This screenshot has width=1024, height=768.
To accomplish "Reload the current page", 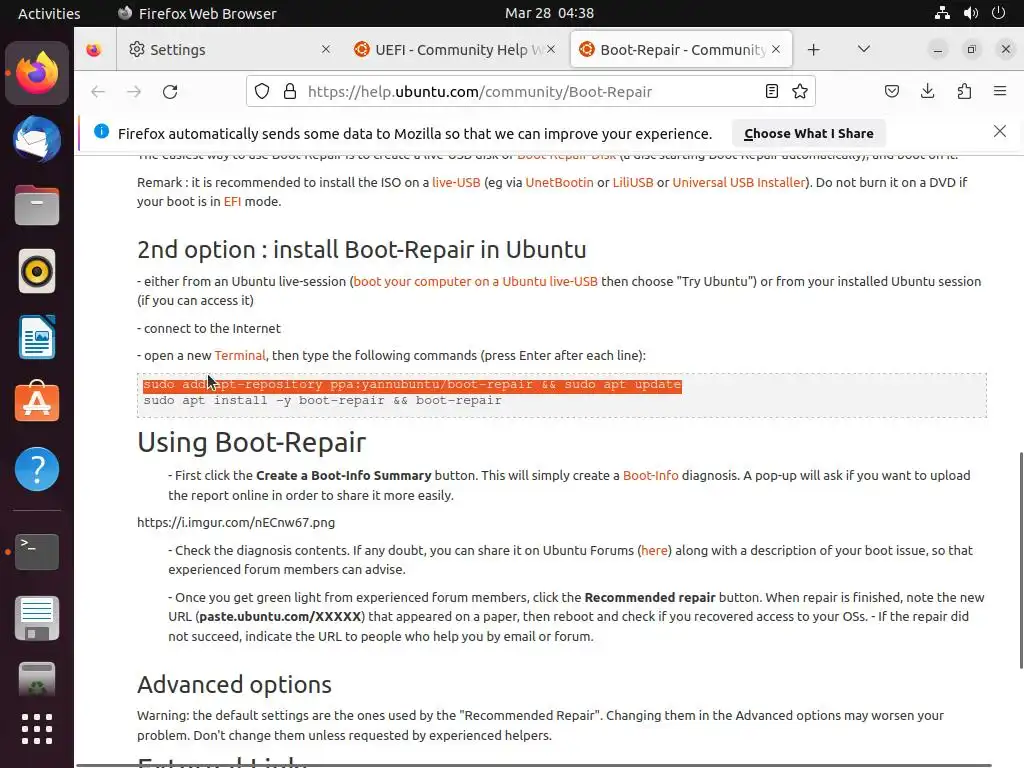I will [170, 91].
